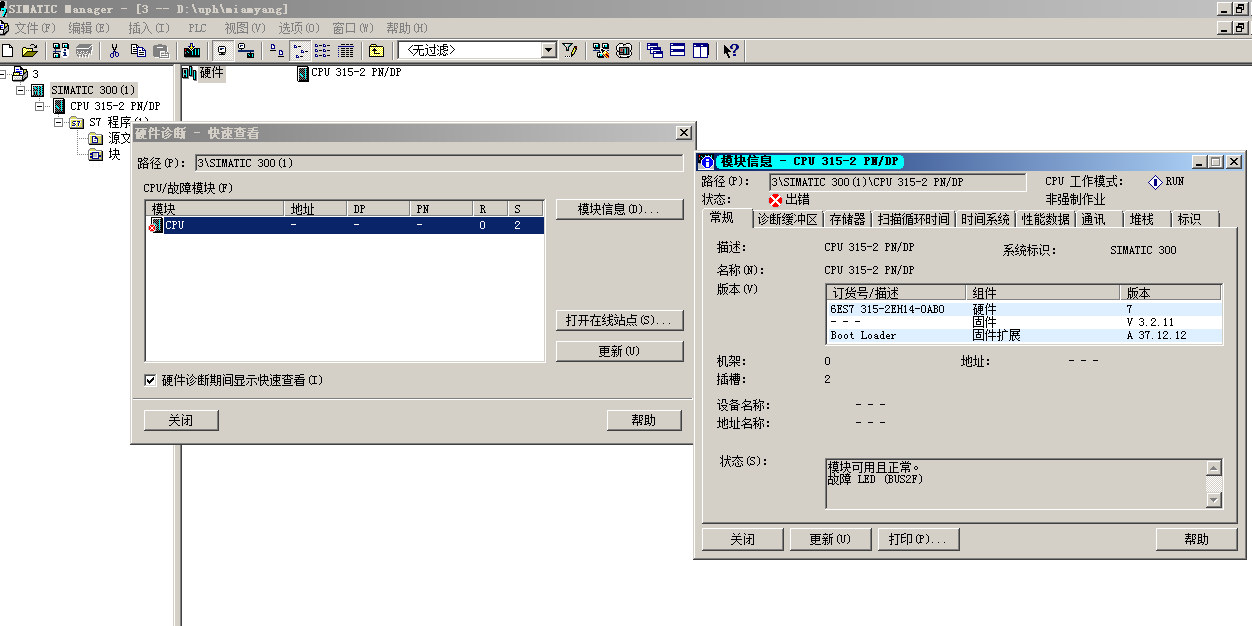Select Small Icons view toolbar button

[300, 50]
